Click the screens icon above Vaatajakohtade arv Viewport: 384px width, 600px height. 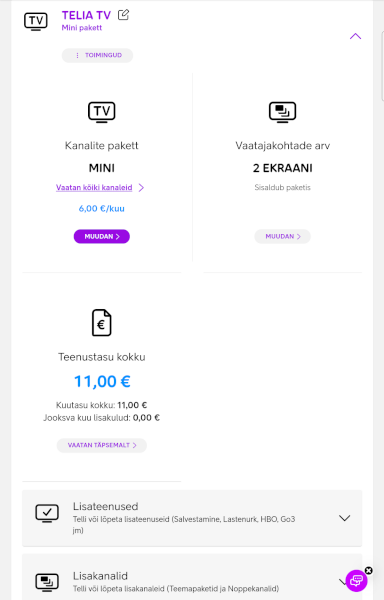(282, 112)
